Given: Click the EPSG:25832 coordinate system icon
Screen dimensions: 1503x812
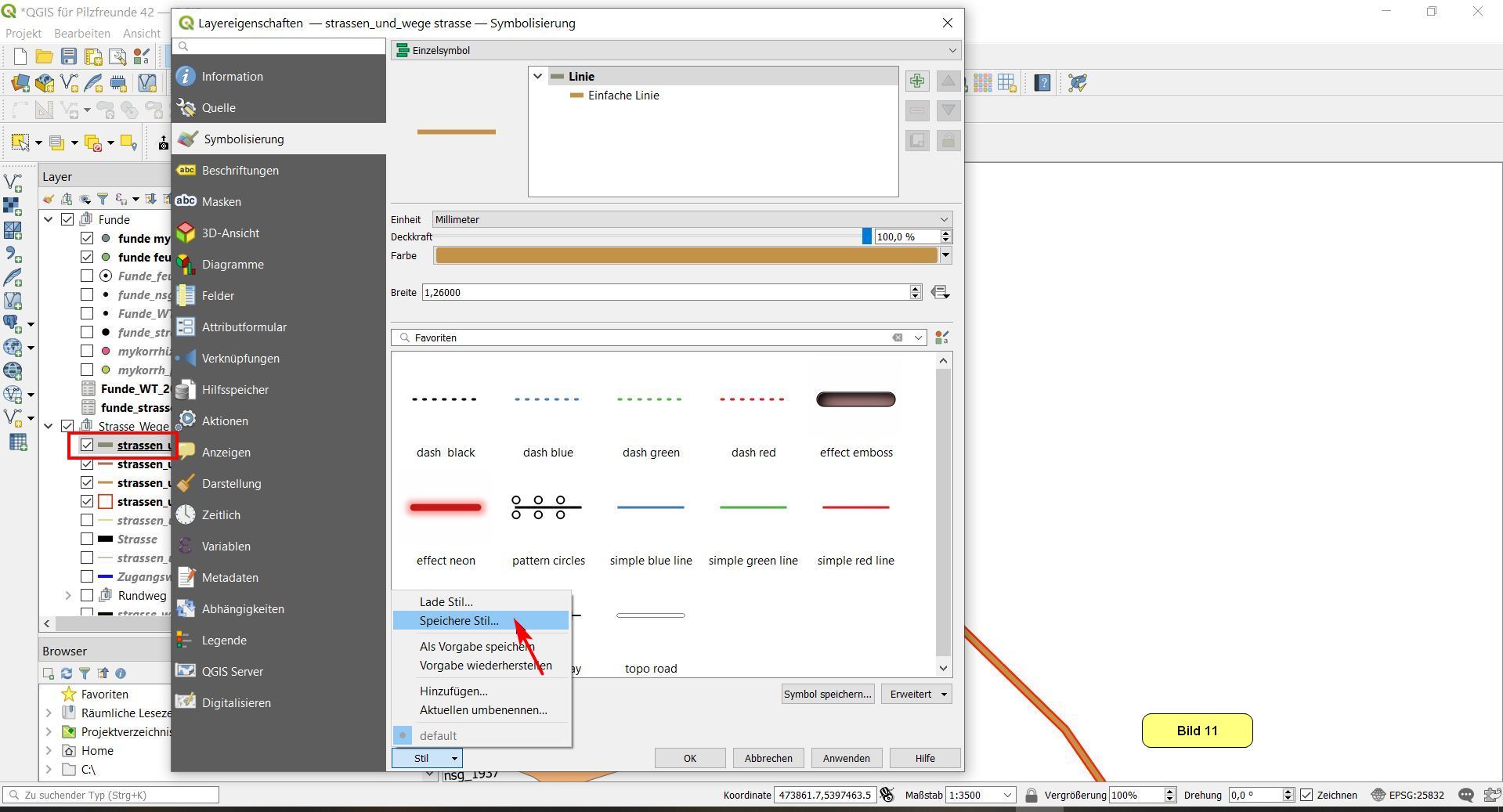Looking at the screenshot, I should tap(1378, 795).
